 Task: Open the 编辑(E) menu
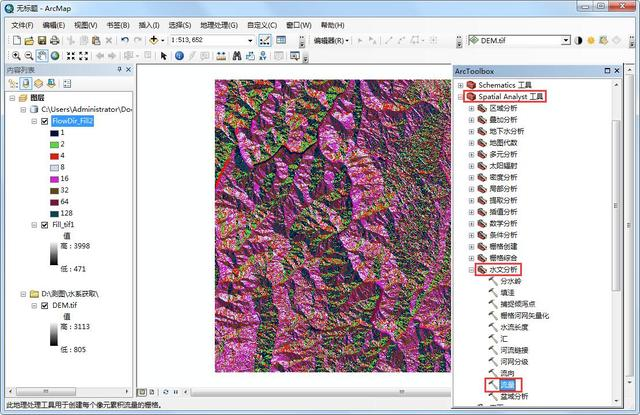[x=54, y=25]
